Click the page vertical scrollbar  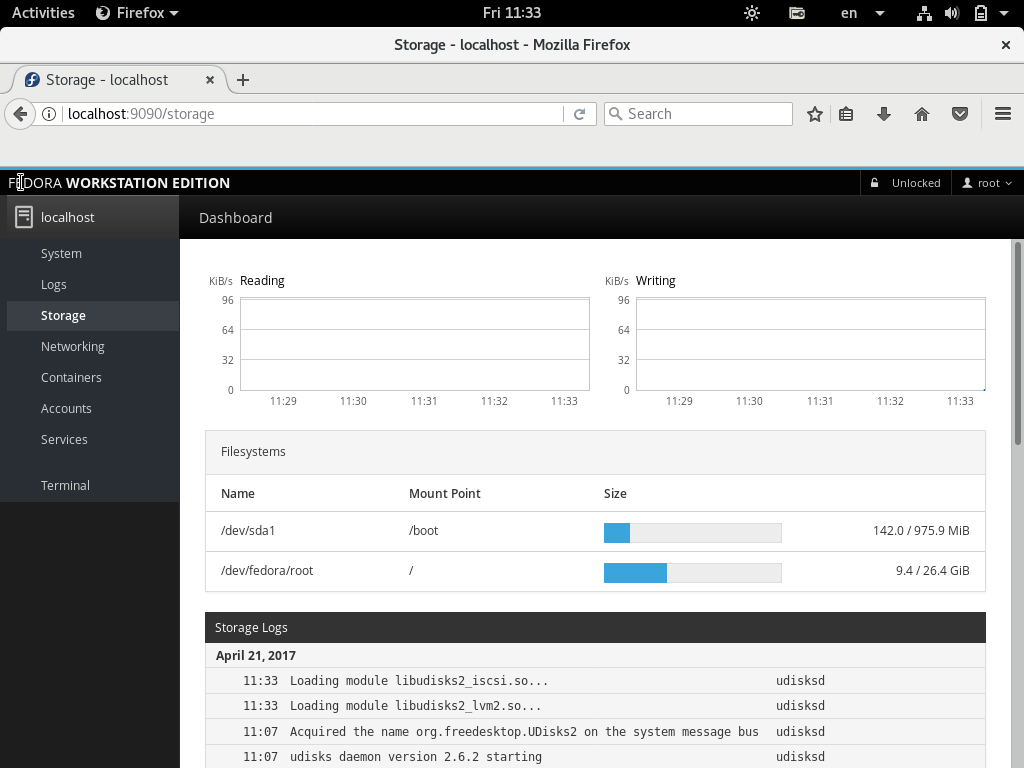1017,344
